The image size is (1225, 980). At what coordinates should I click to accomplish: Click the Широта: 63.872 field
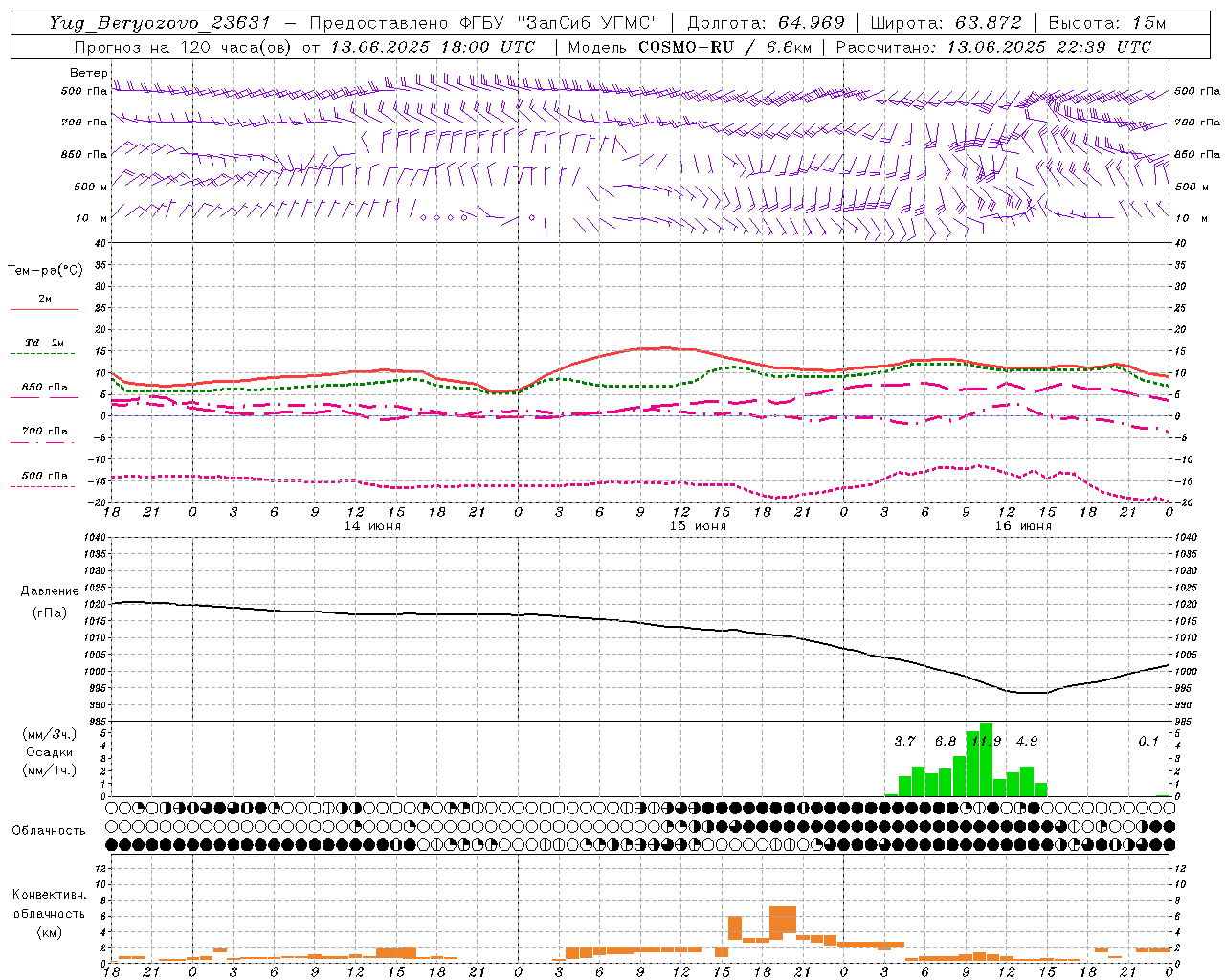point(946,23)
